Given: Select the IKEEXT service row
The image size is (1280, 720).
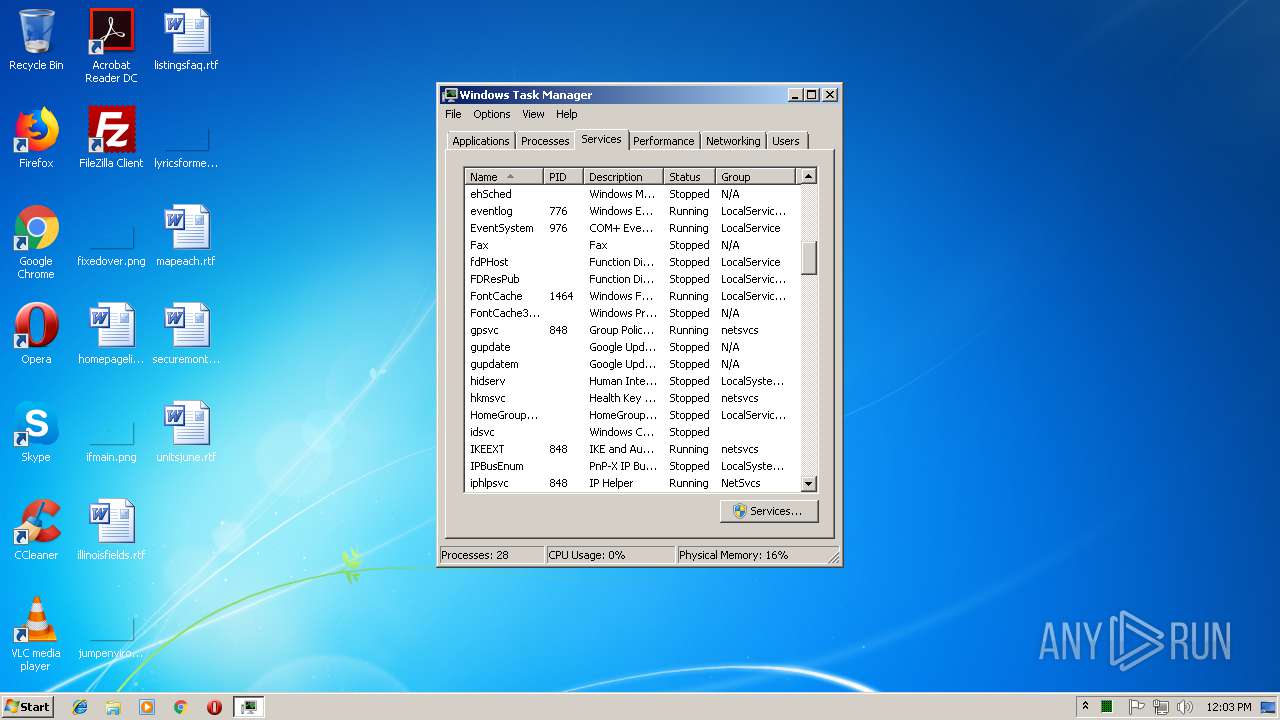Looking at the screenshot, I should point(632,449).
